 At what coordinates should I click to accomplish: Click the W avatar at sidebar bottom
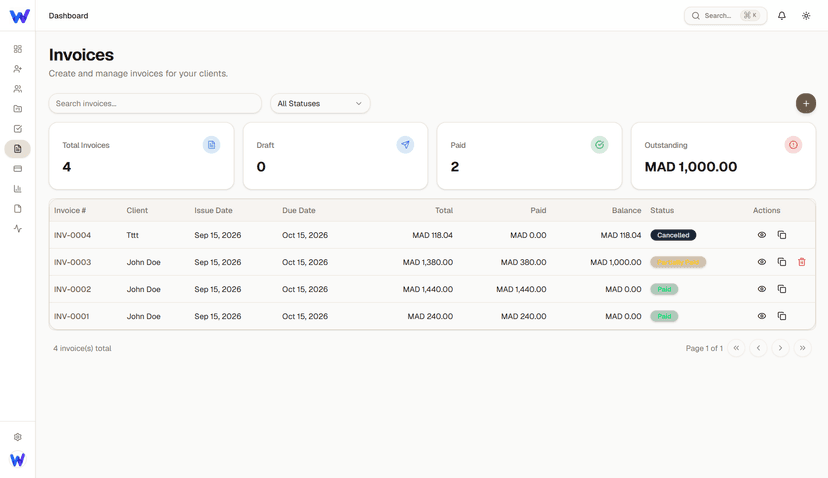[x=17, y=460]
